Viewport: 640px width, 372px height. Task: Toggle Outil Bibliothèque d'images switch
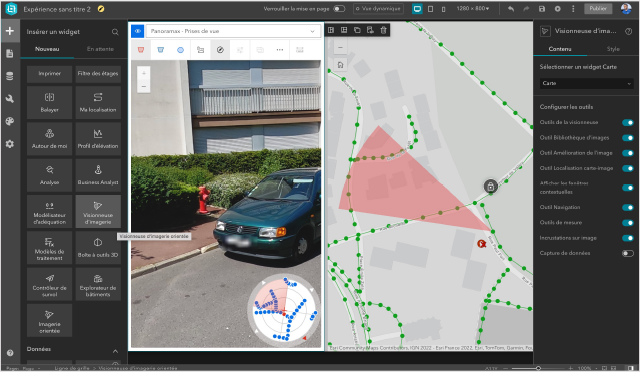628,138
